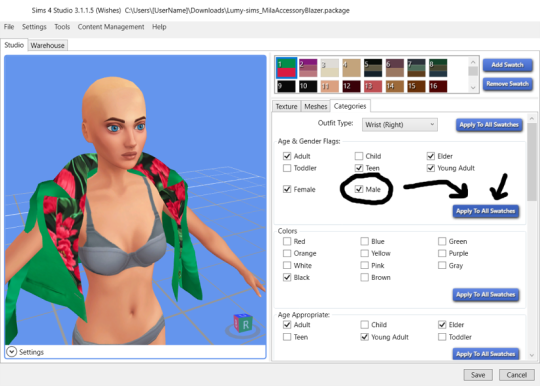Pick swatch number 13
This screenshot has width=540, height=386.
pyautogui.click(x=373, y=86)
